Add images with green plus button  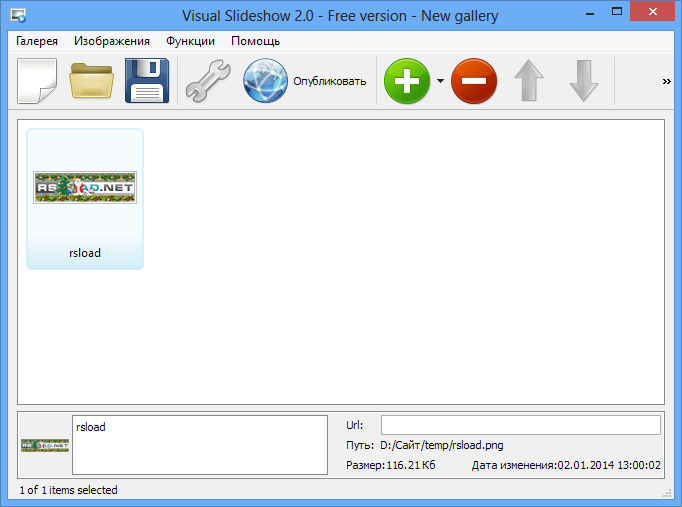coord(407,81)
